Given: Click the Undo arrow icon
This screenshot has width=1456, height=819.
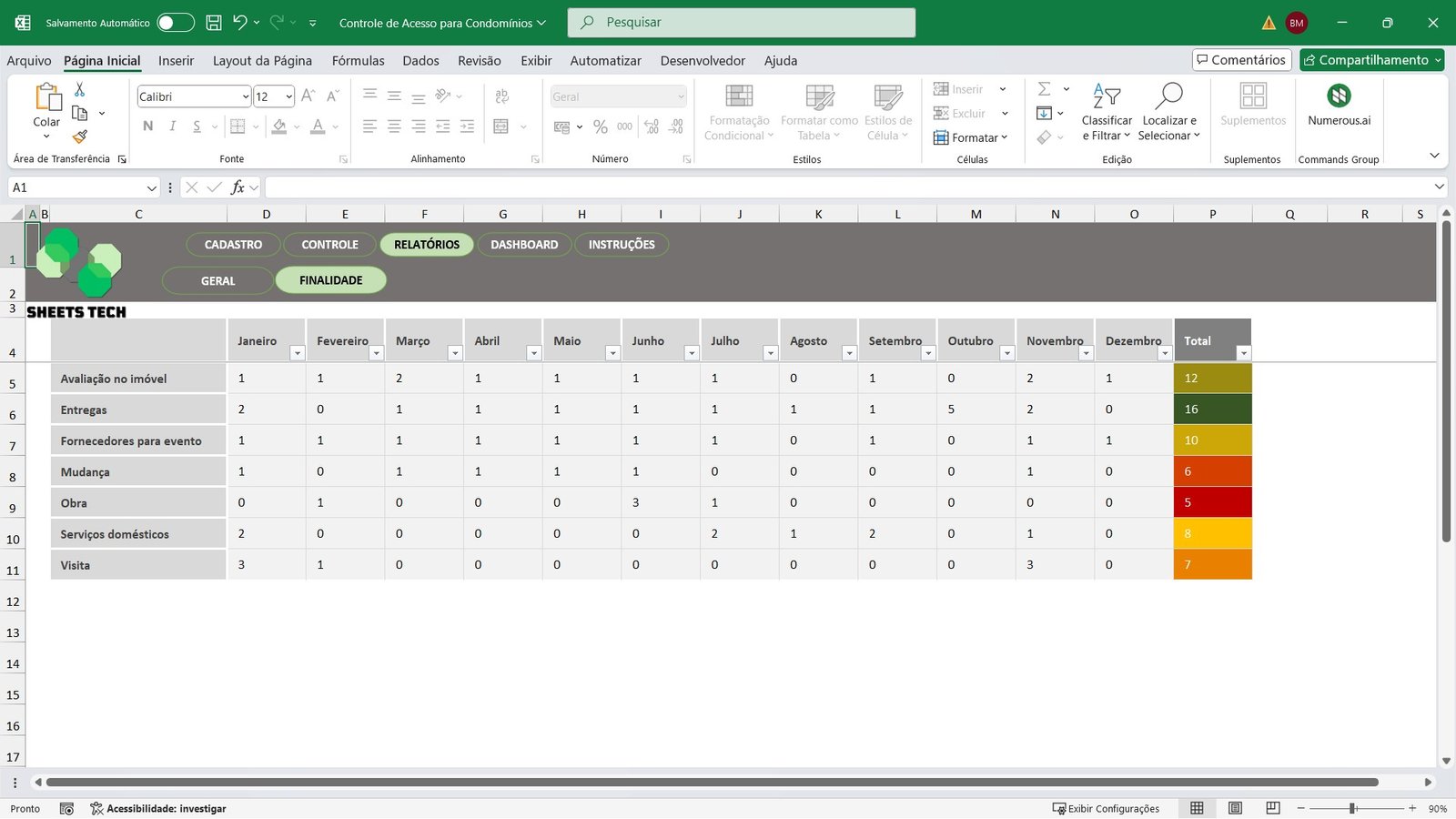Looking at the screenshot, I should (239, 22).
